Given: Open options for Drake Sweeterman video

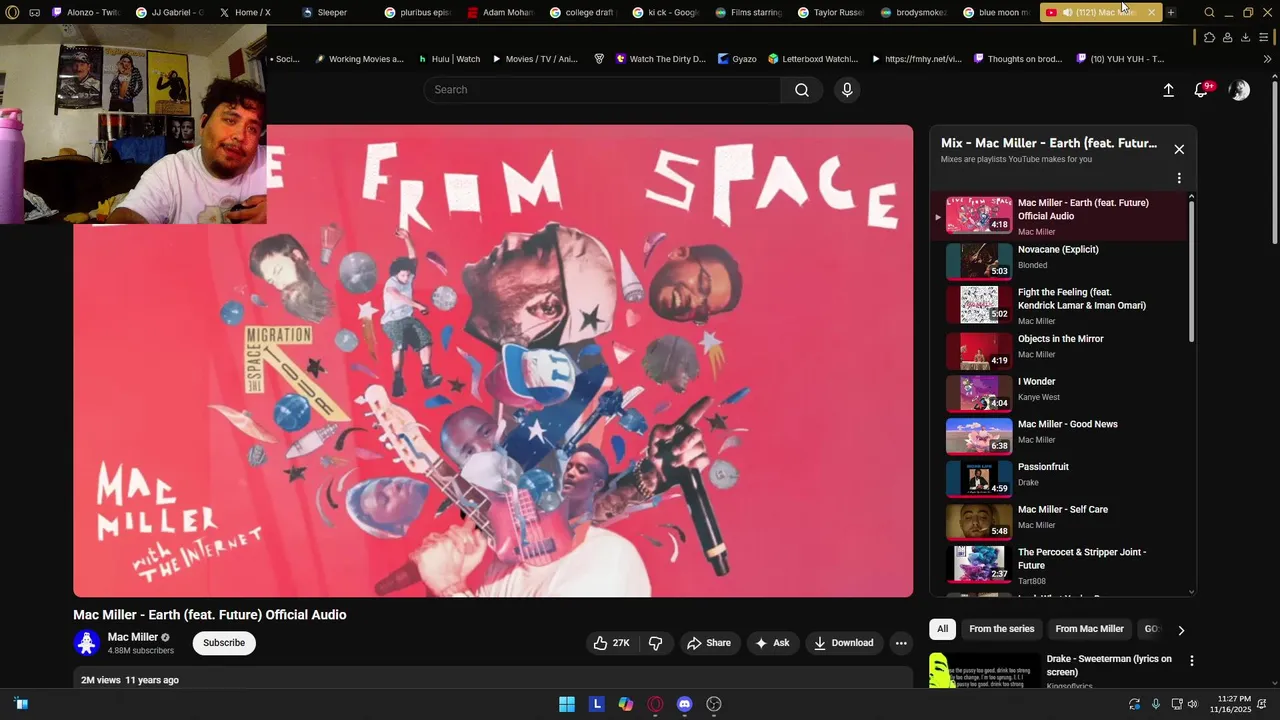Looking at the screenshot, I should point(1191,661).
